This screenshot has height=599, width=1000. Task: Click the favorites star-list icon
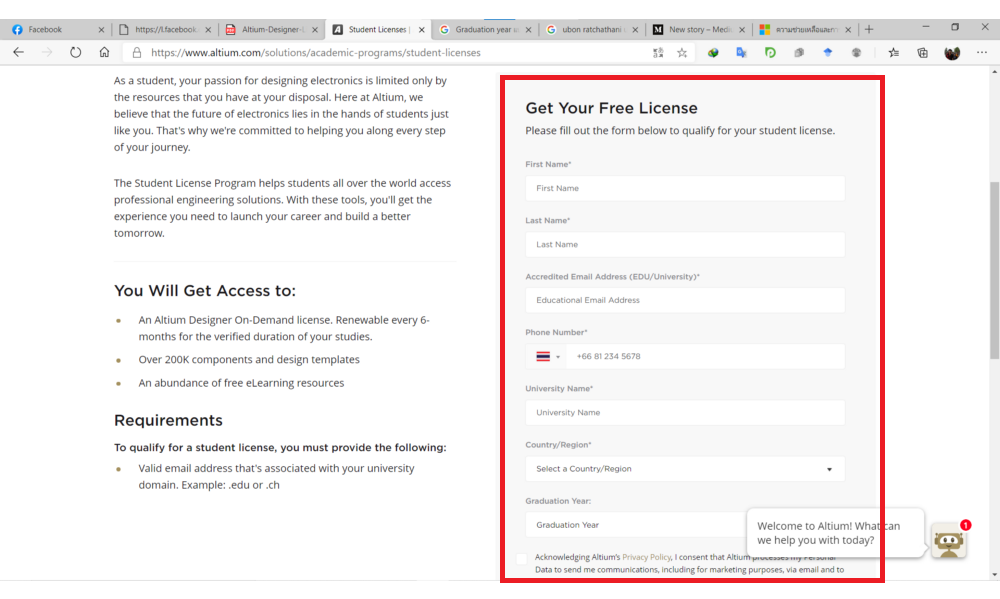tap(893, 53)
